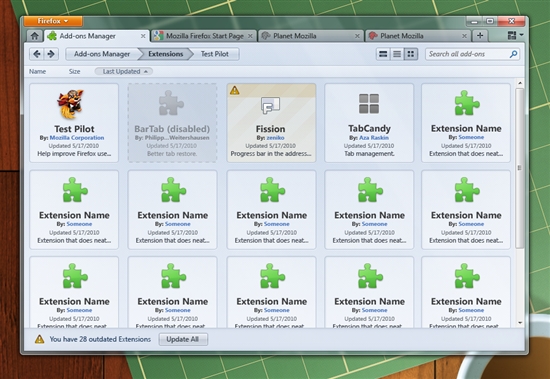The height and width of the screenshot is (379, 550).
Task: Click the search magnifier icon
Action: pyautogui.click(x=514, y=54)
